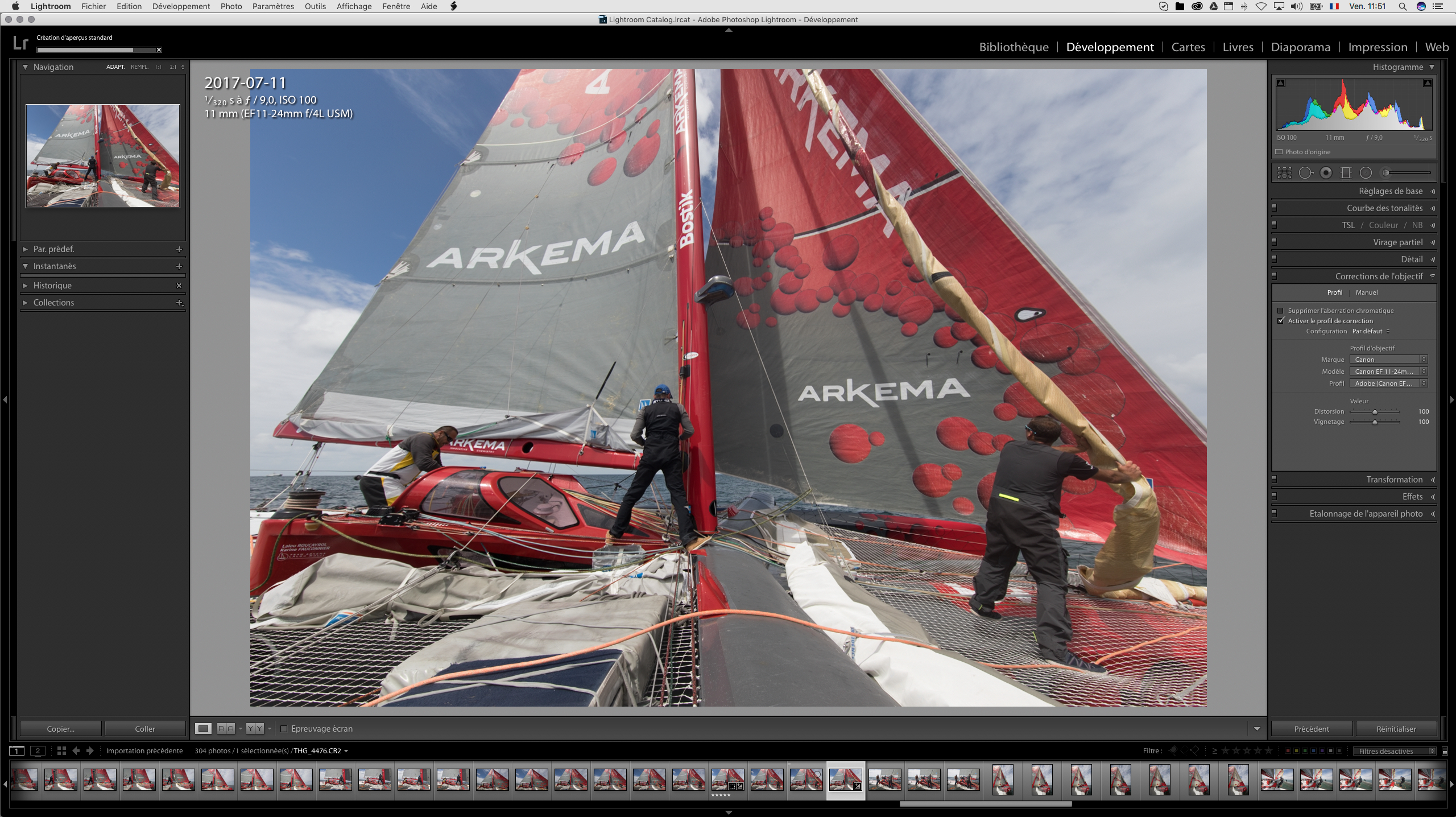Click Réinitialiser button
Image resolution: width=1456 pixels, height=817 pixels.
[x=1396, y=729]
